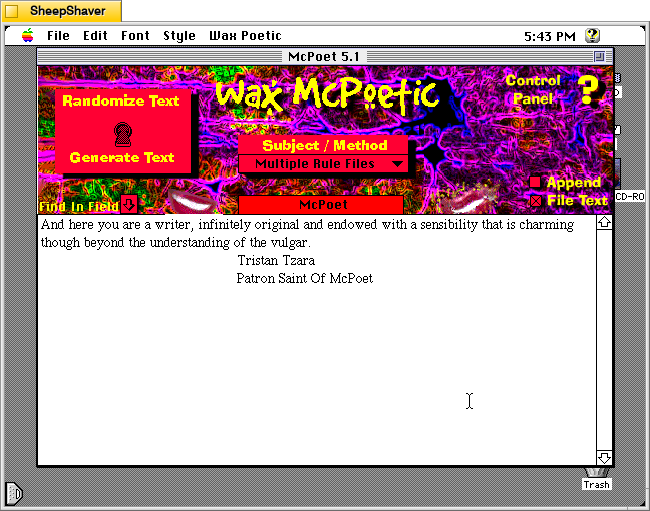Open the Control Panel
Screen dimensions: 650x511
[x=533, y=90]
